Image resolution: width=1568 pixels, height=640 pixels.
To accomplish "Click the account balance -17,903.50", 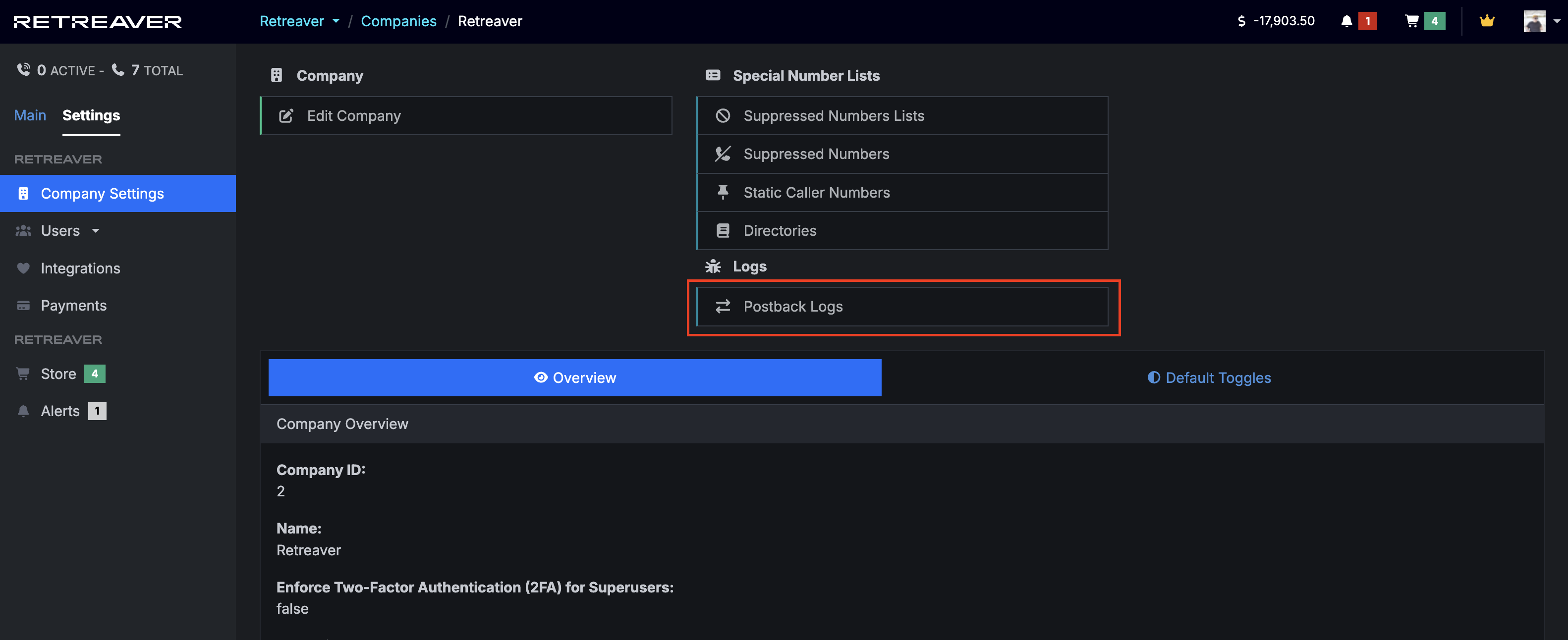I will [1276, 21].
